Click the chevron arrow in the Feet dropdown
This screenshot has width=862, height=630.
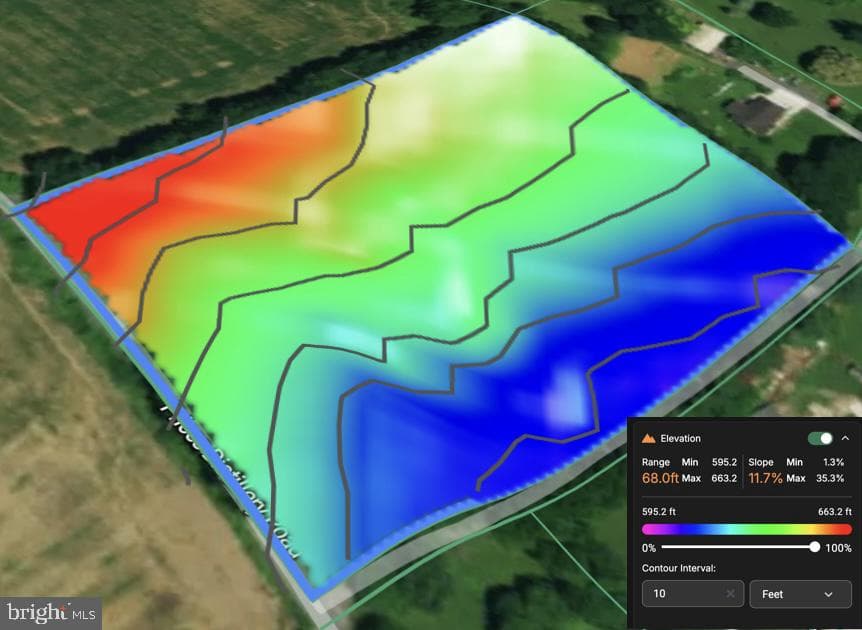click(828, 594)
